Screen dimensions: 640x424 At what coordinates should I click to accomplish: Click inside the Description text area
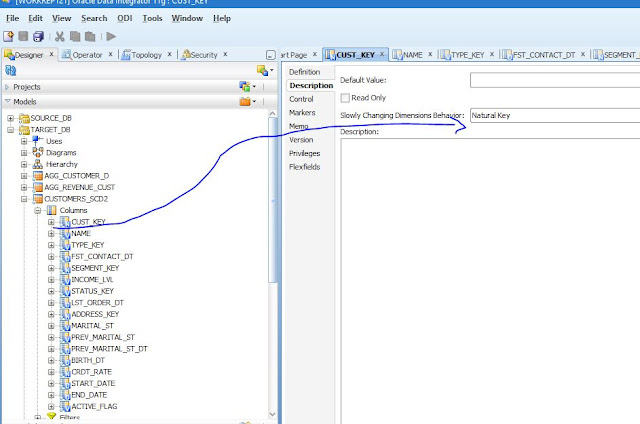[490, 281]
